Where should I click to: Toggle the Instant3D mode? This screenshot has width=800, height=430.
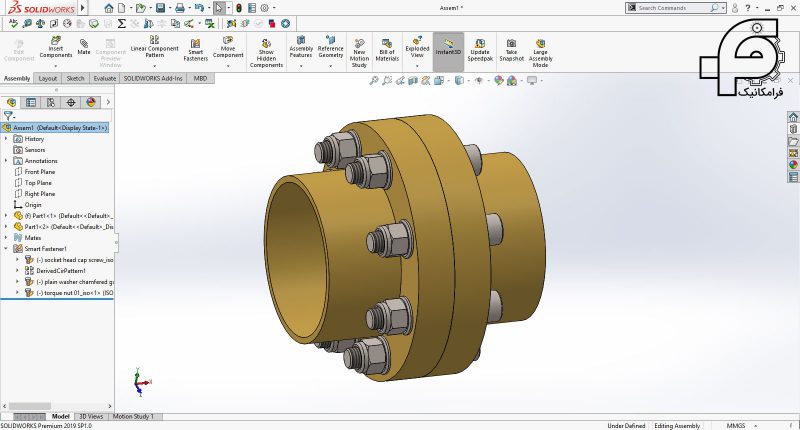pyautogui.click(x=449, y=46)
